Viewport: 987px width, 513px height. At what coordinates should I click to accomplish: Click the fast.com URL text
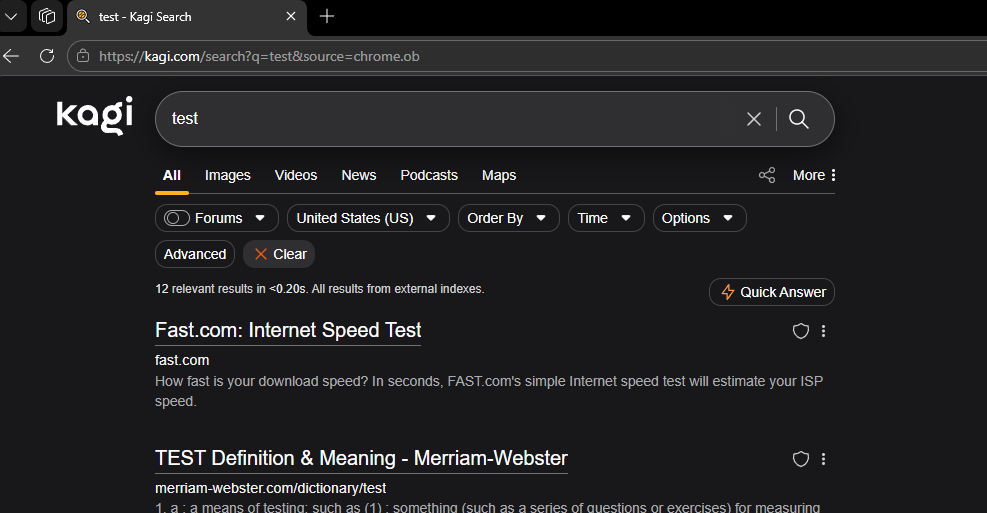[182, 360]
